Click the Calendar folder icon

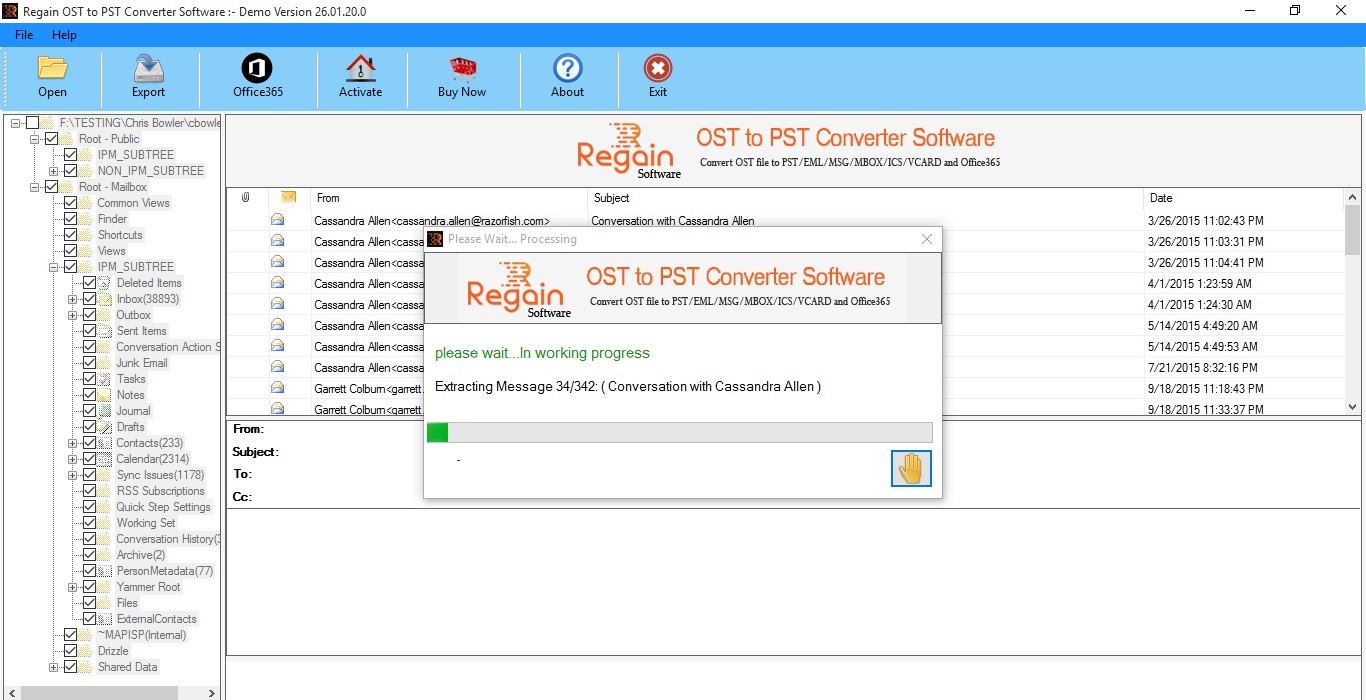104,459
